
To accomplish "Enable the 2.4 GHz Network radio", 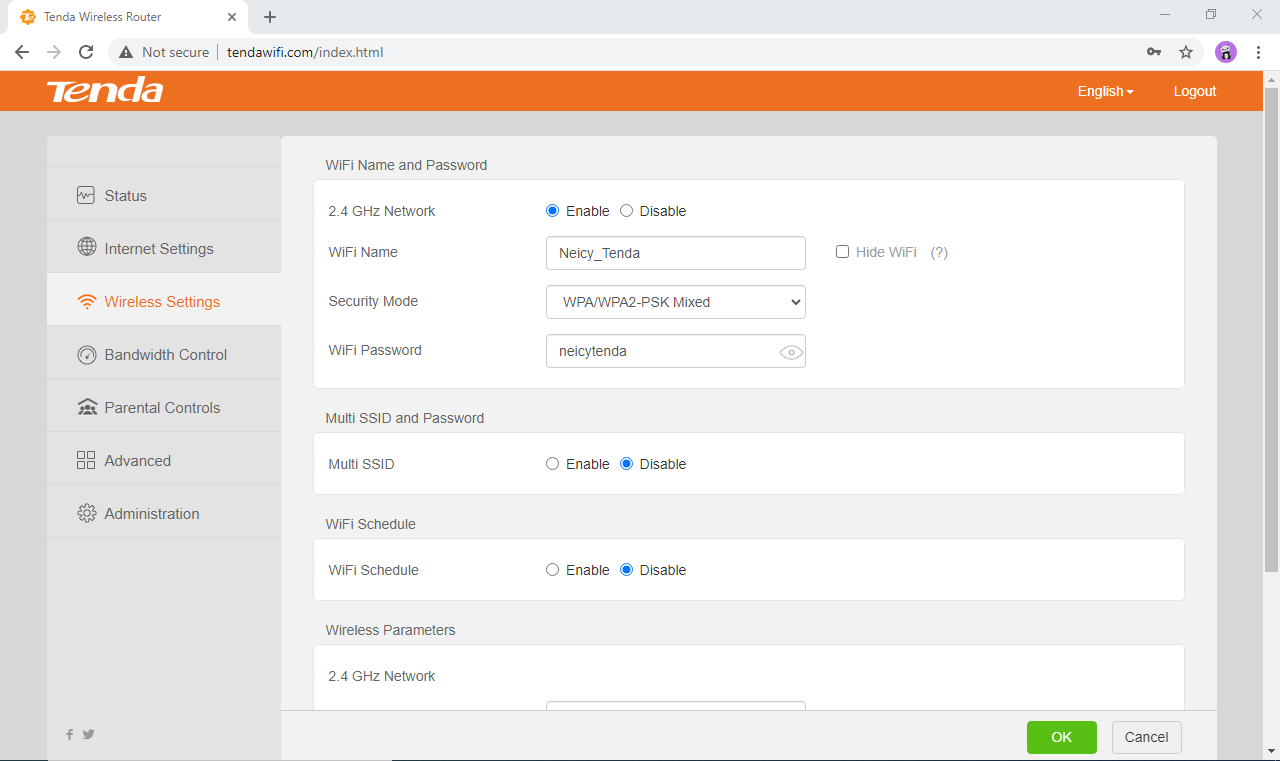I will coord(552,211).
